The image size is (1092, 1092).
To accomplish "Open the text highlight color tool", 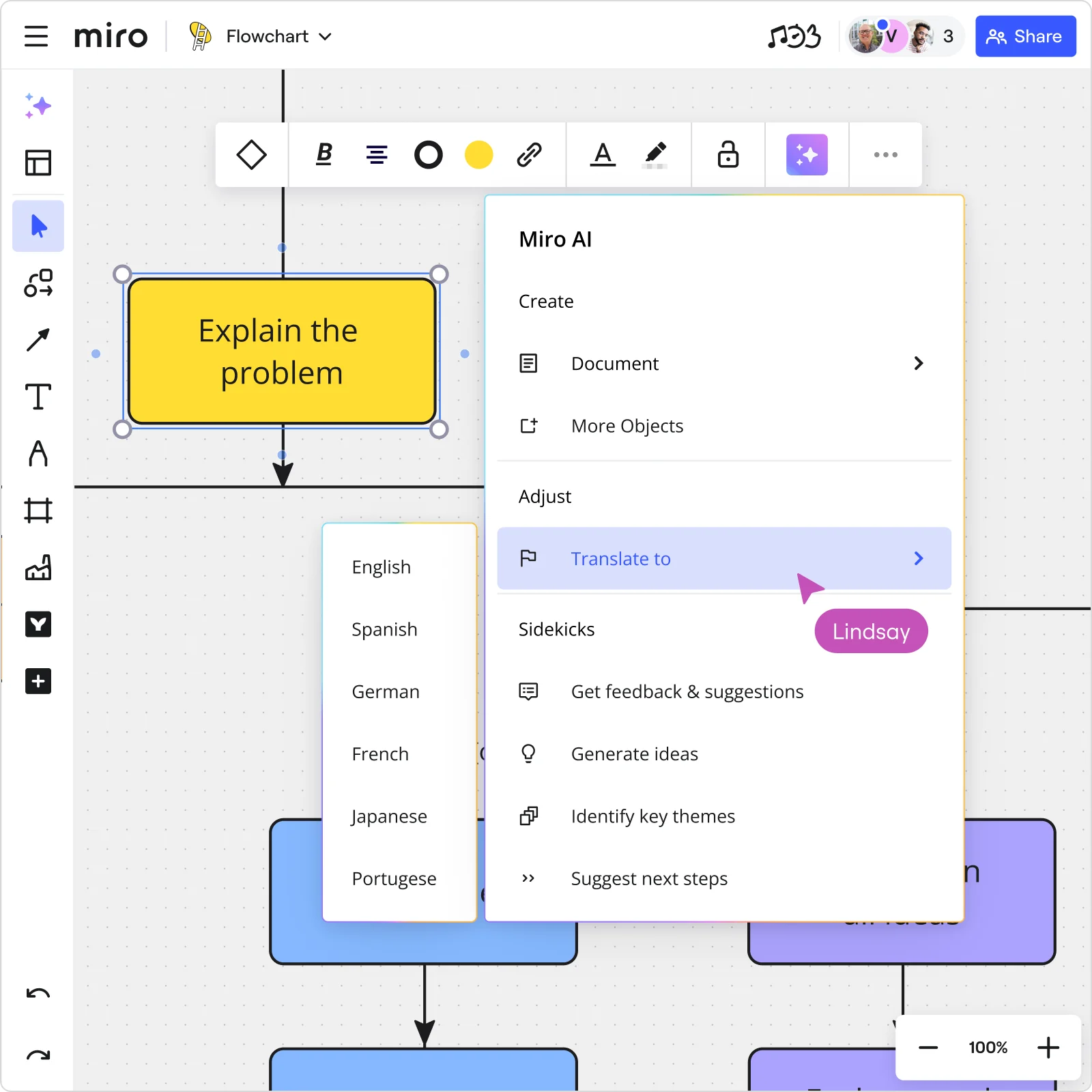I will (x=655, y=155).
